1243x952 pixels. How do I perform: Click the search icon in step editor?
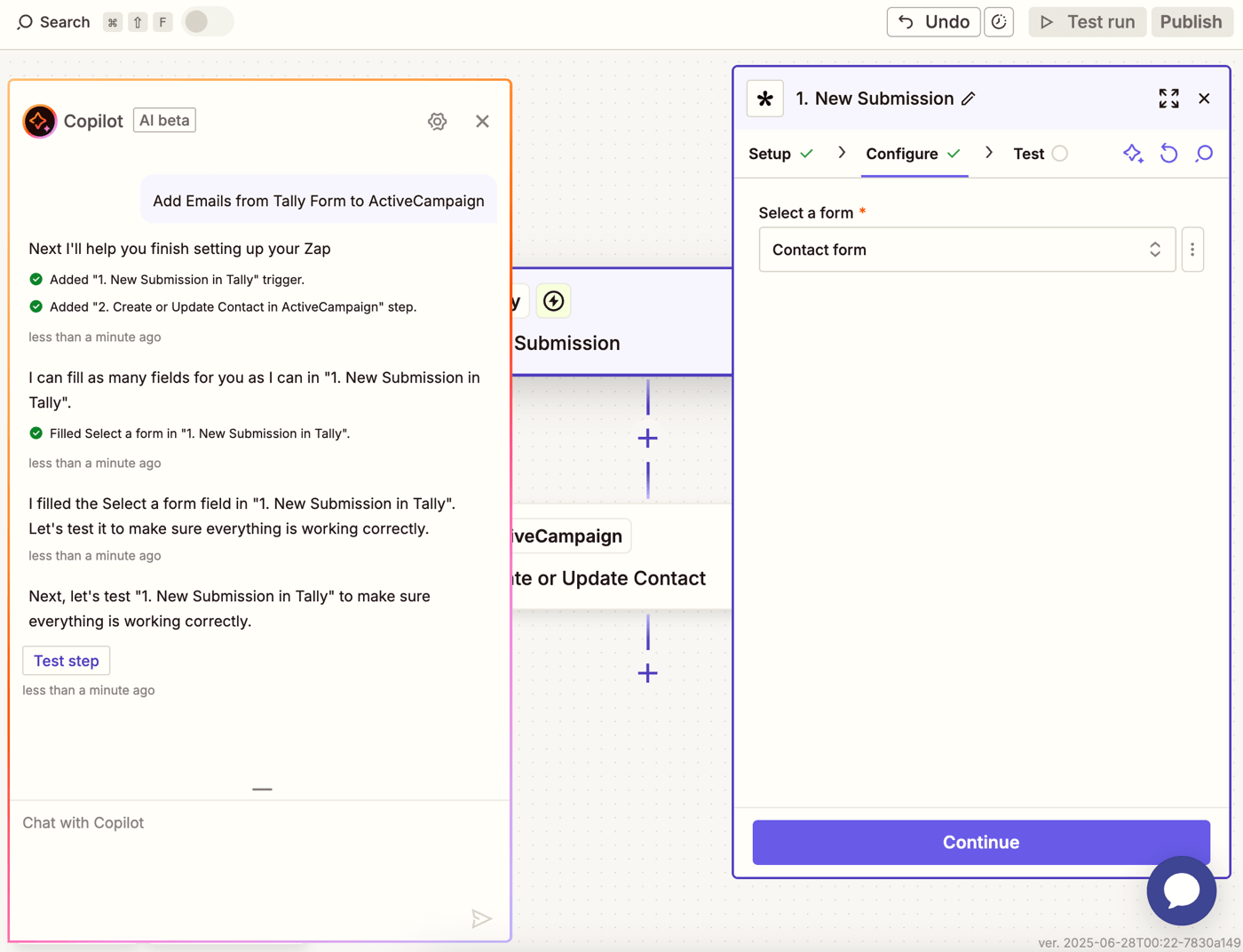[1204, 154]
